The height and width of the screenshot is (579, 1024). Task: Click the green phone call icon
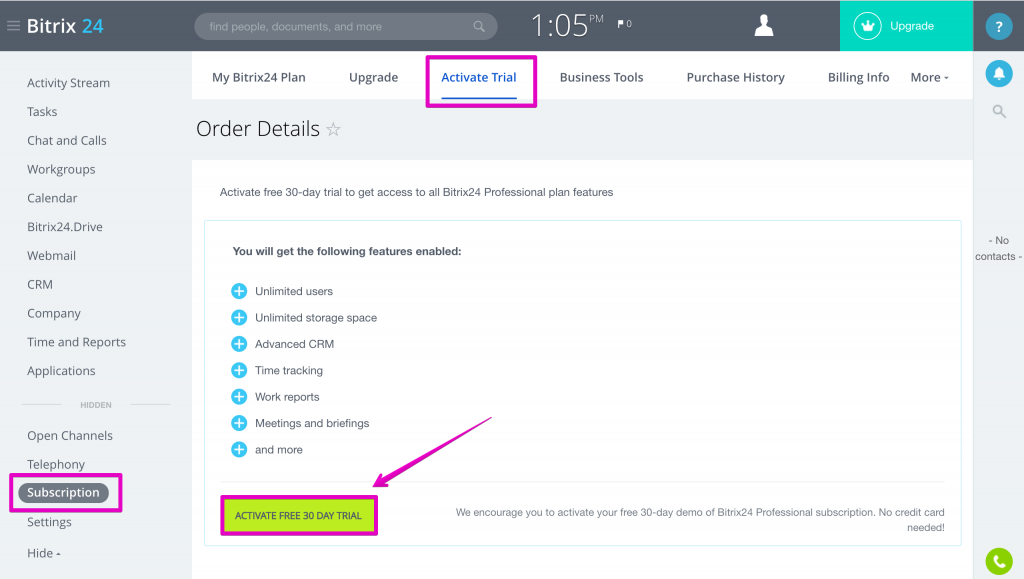coord(999,561)
